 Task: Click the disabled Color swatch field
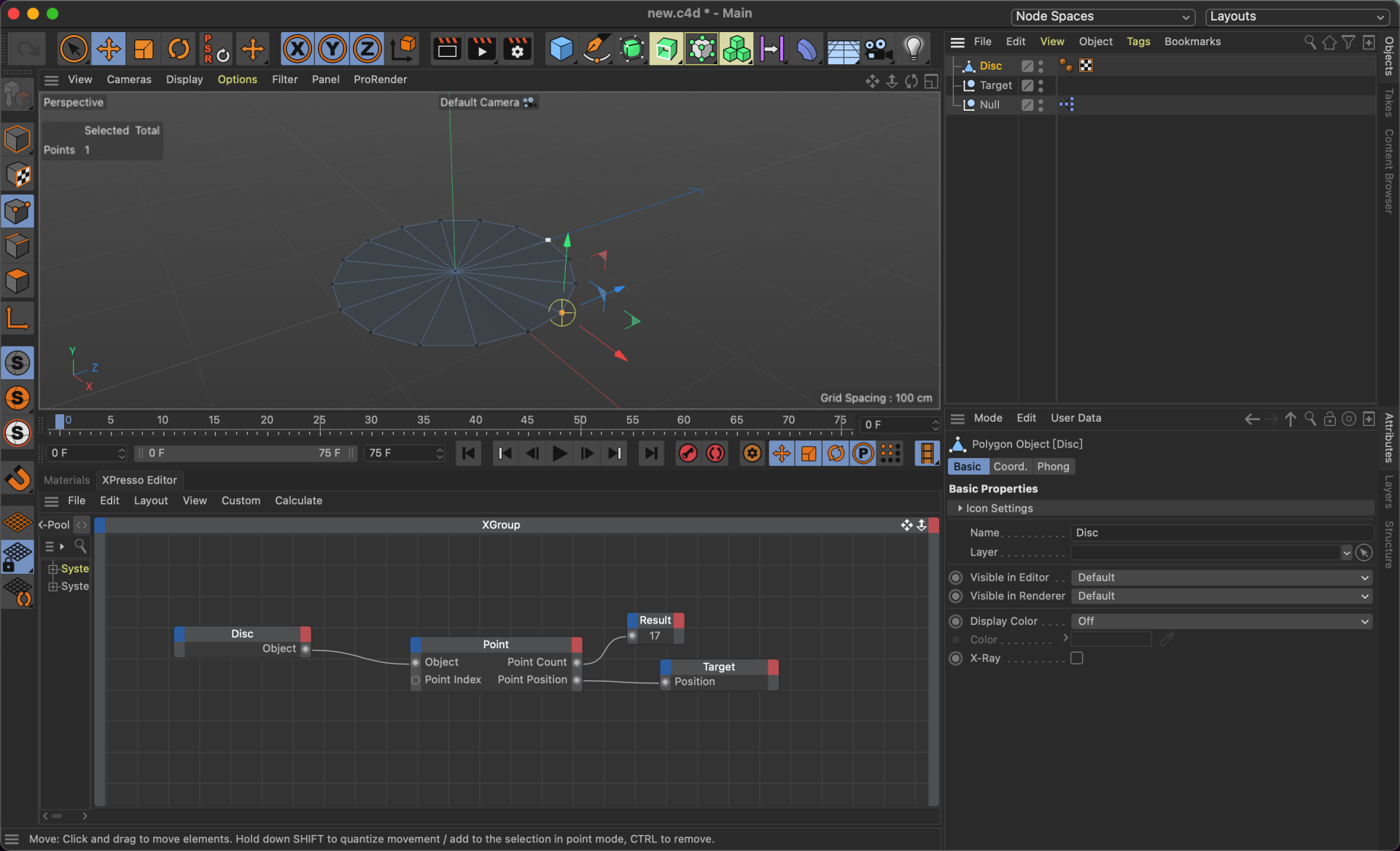(x=1111, y=640)
